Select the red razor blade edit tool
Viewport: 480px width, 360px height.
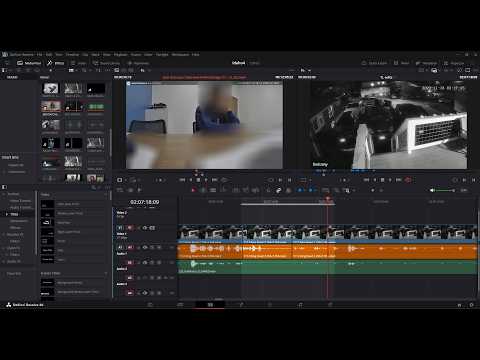pyautogui.click(x=193, y=190)
